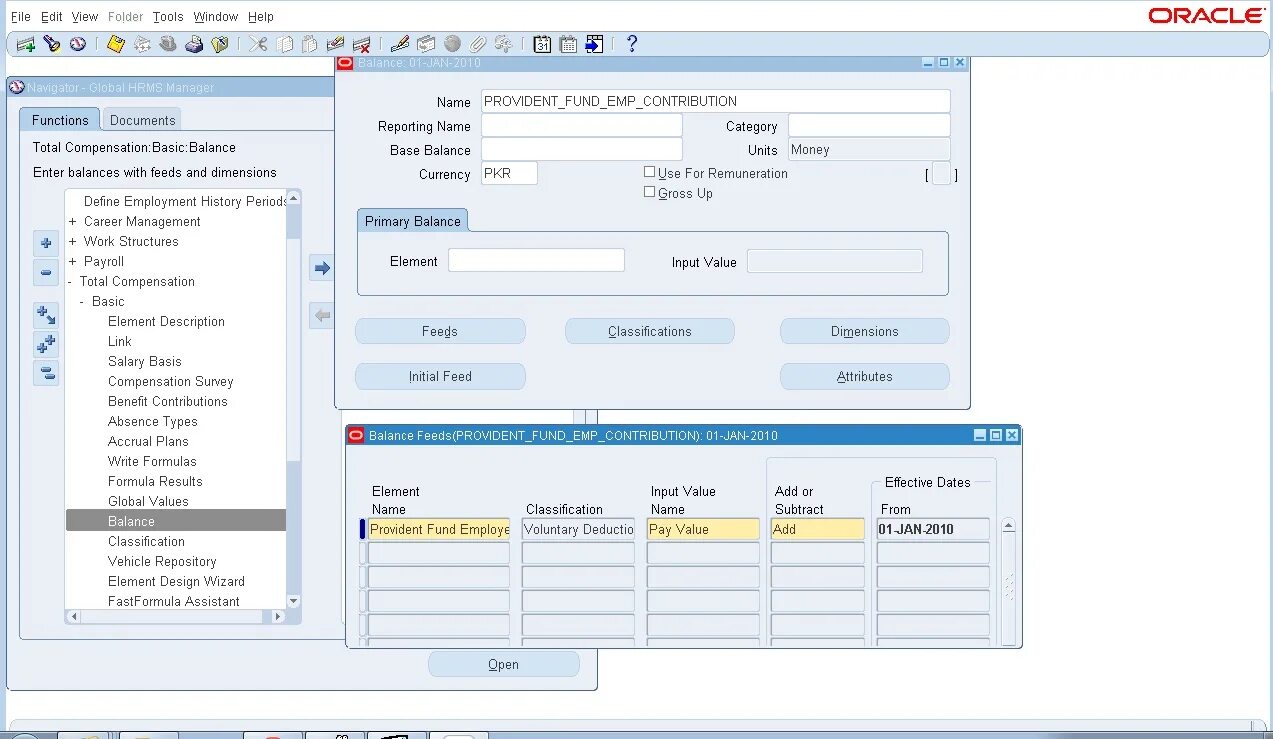
Task: Select the Functions tab in Navigator
Action: point(60,120)
